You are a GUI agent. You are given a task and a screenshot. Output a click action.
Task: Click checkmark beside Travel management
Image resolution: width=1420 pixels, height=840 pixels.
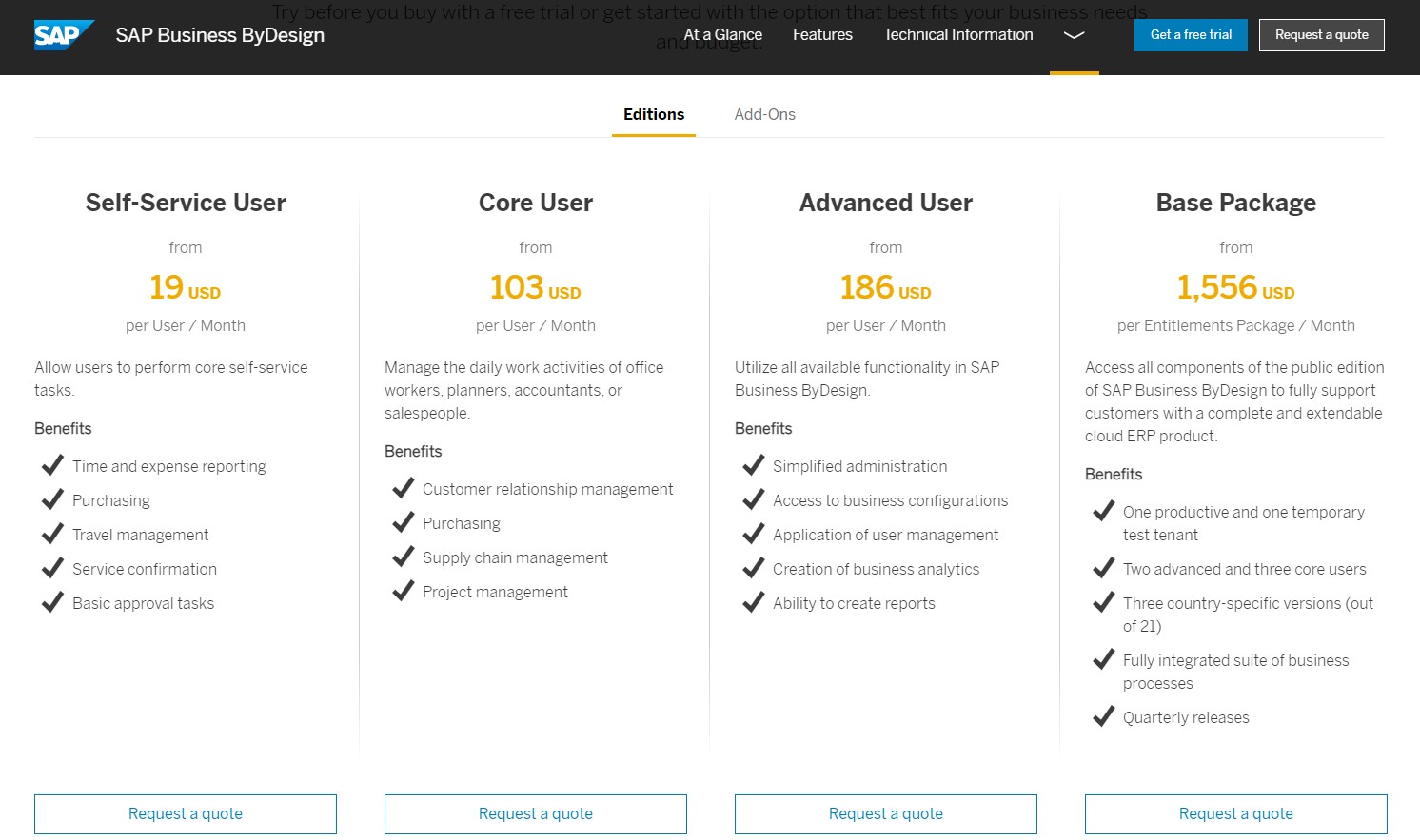pyautogui.click(x=52, y=534)
